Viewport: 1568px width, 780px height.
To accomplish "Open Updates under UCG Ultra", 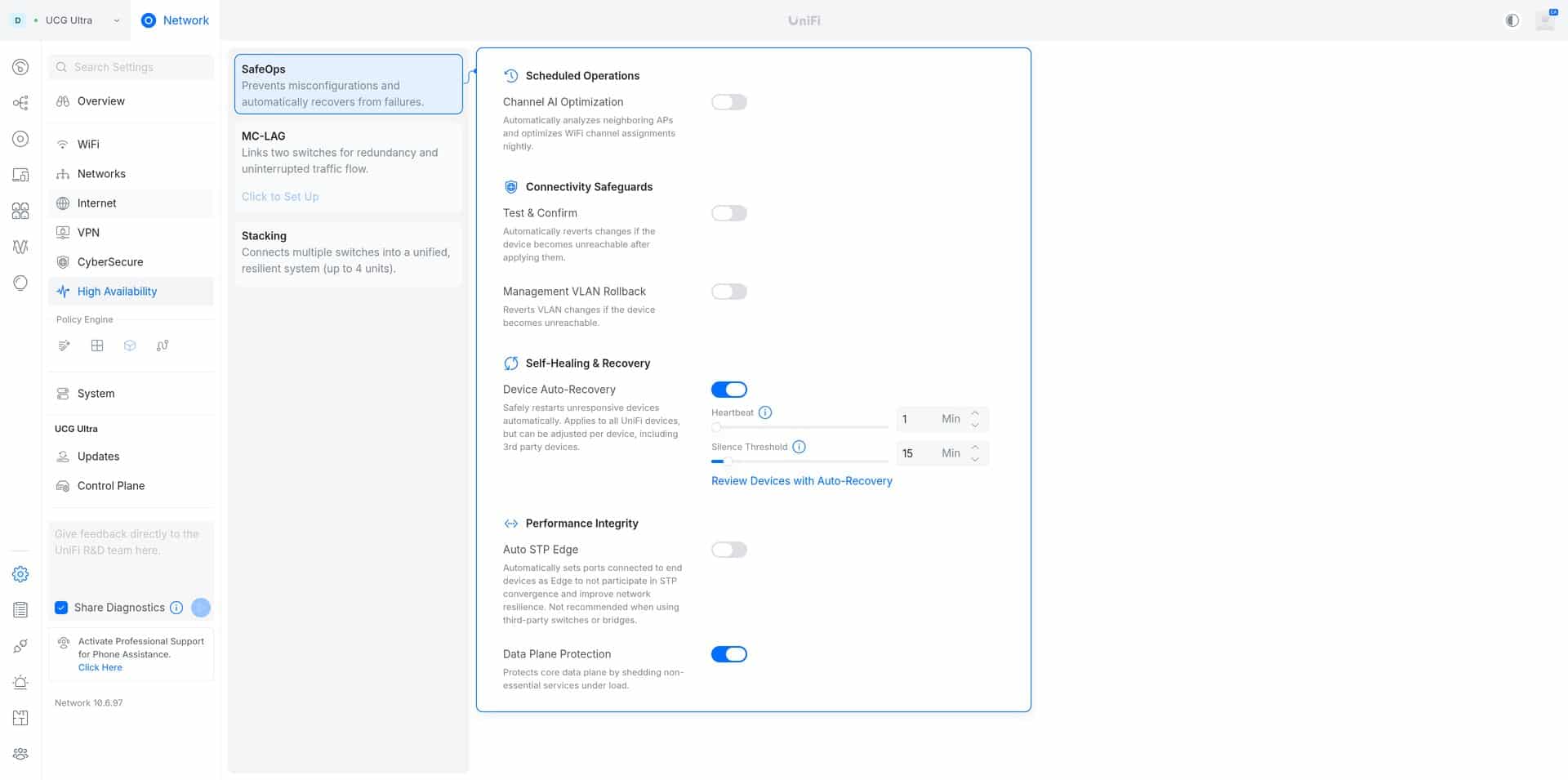I will 131,457.
